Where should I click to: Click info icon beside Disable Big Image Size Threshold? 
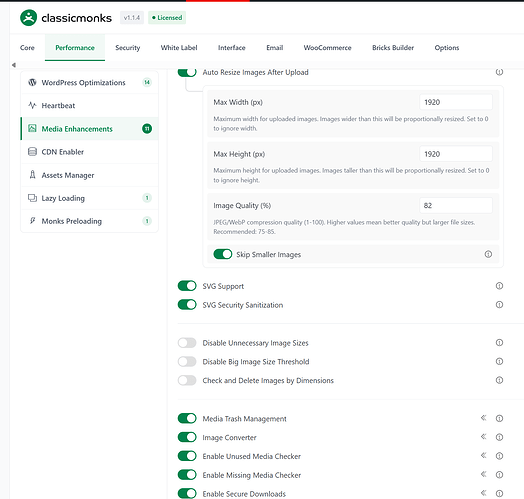tap(499, 361)
